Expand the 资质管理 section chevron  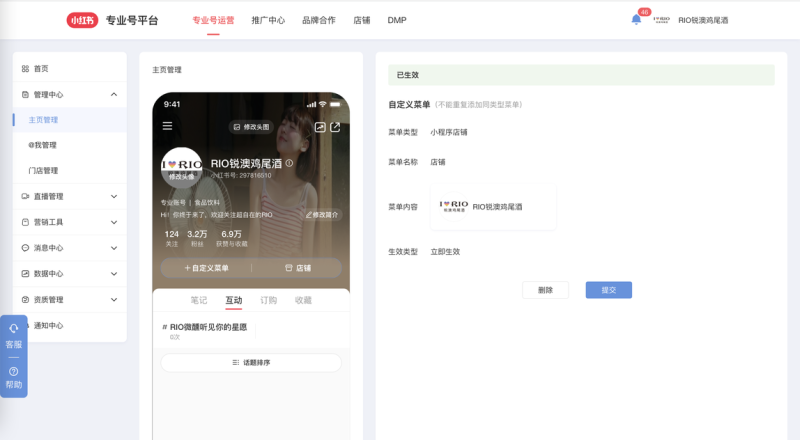tap(114, 300)
